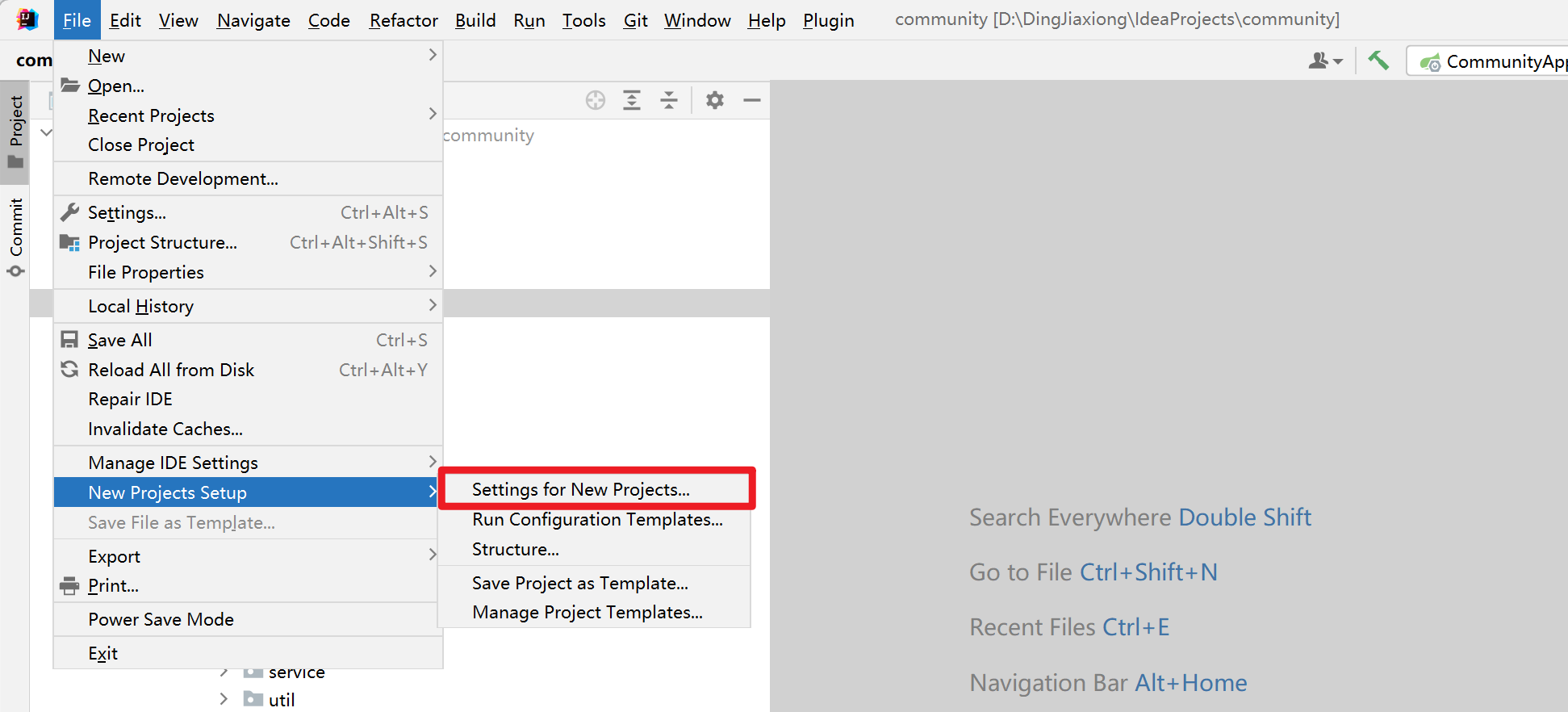Open Project Structure... entry
The width and height of the screenshot is (1568, 712).
point(248,242)
